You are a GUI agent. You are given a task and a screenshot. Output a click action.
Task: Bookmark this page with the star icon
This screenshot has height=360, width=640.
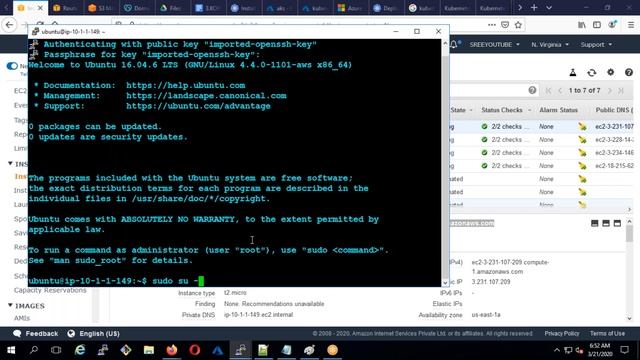[x=518, y=25]
